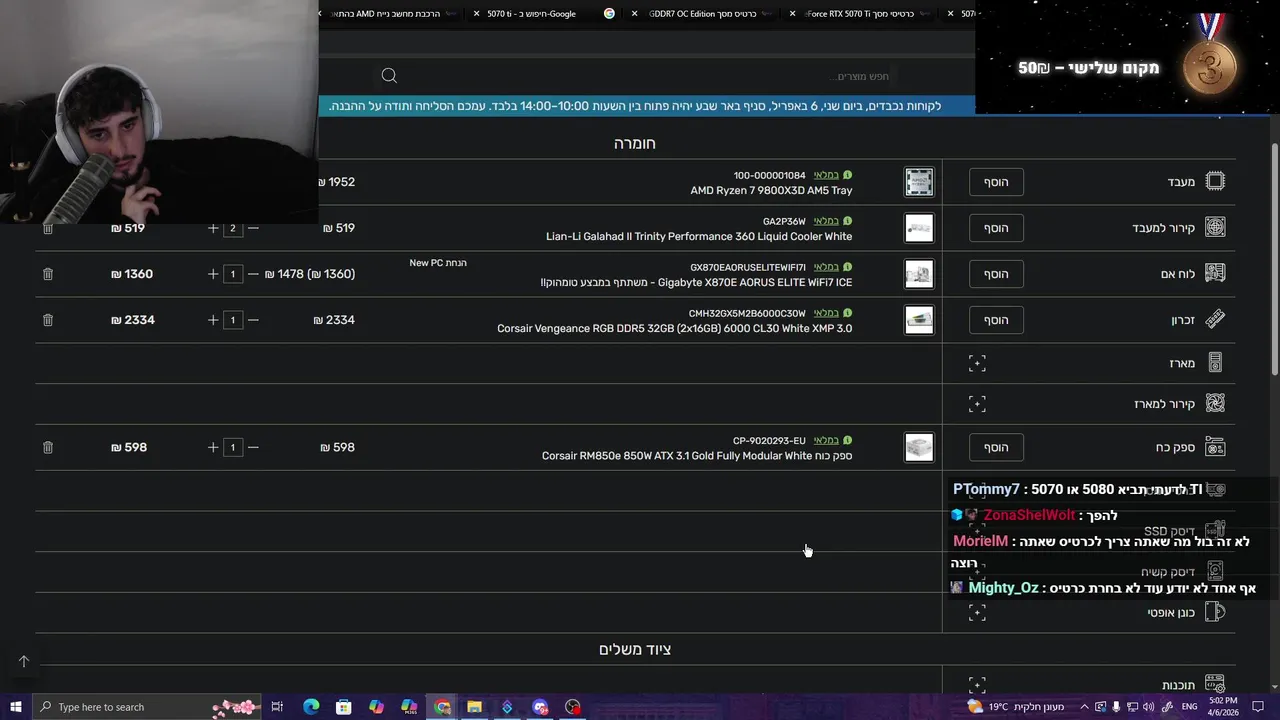The width and height of the screenshot is (1280, 720).
Task: Select the קירור למארז case cooling icon
Action: (x=1215, y=403)
